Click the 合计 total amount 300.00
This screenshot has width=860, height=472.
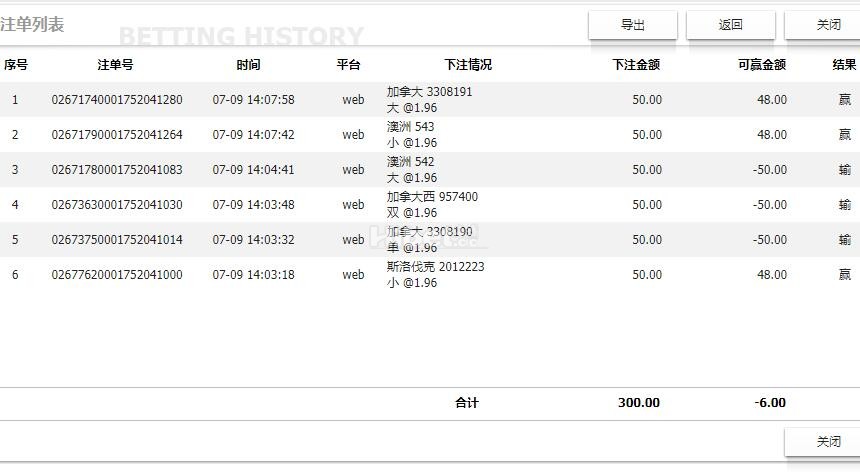(638, 403)
